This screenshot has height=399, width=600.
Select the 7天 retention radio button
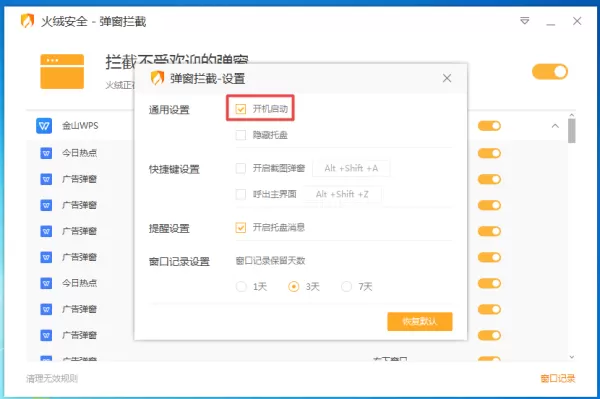(346, 287)
